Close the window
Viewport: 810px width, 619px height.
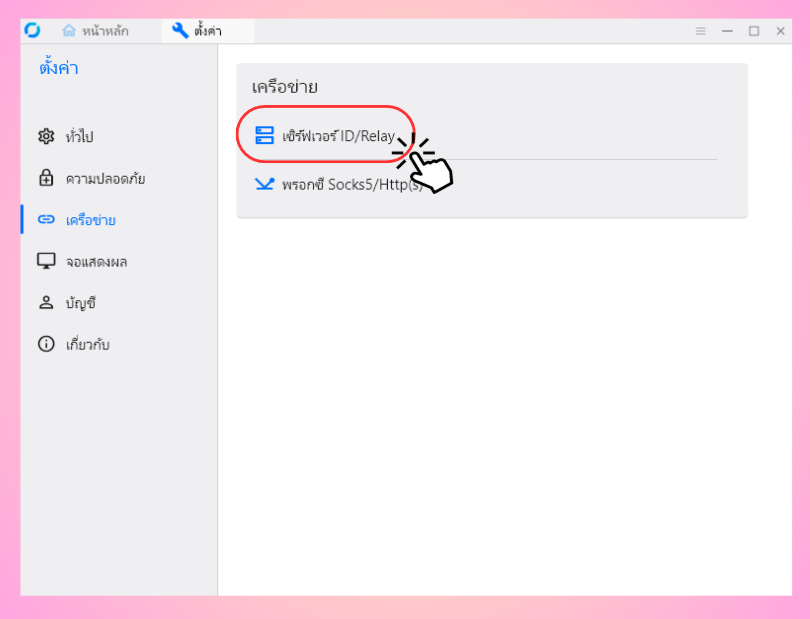(781, 31)
